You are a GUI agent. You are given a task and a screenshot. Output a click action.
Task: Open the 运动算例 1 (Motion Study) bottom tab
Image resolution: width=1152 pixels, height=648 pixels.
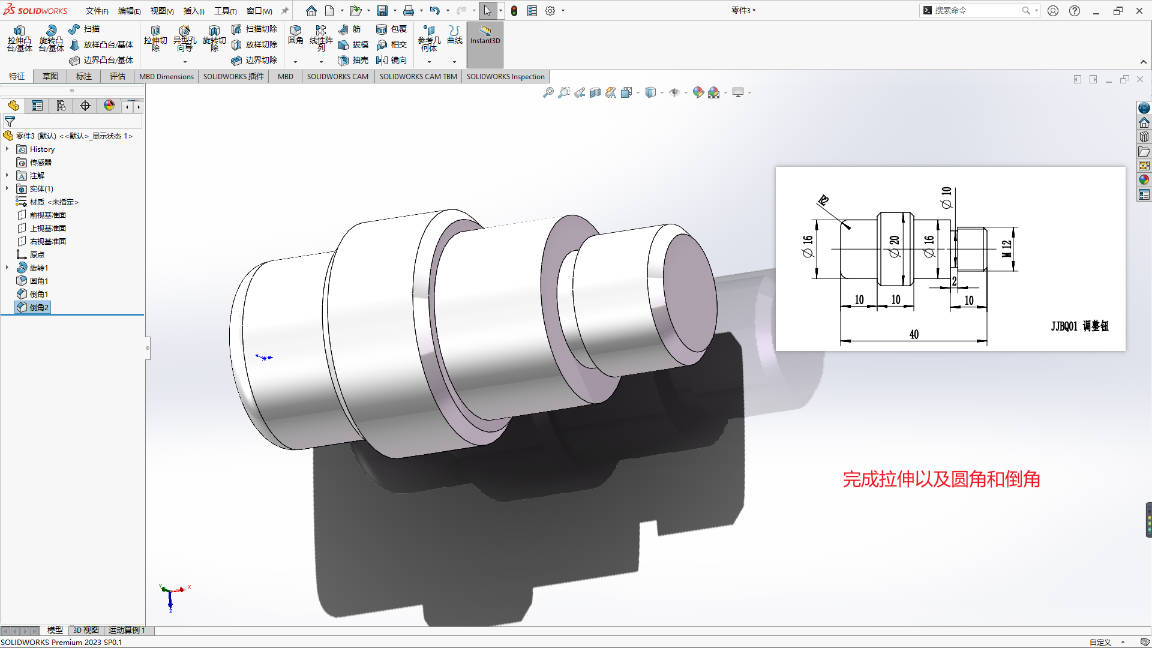pos(128,630)
